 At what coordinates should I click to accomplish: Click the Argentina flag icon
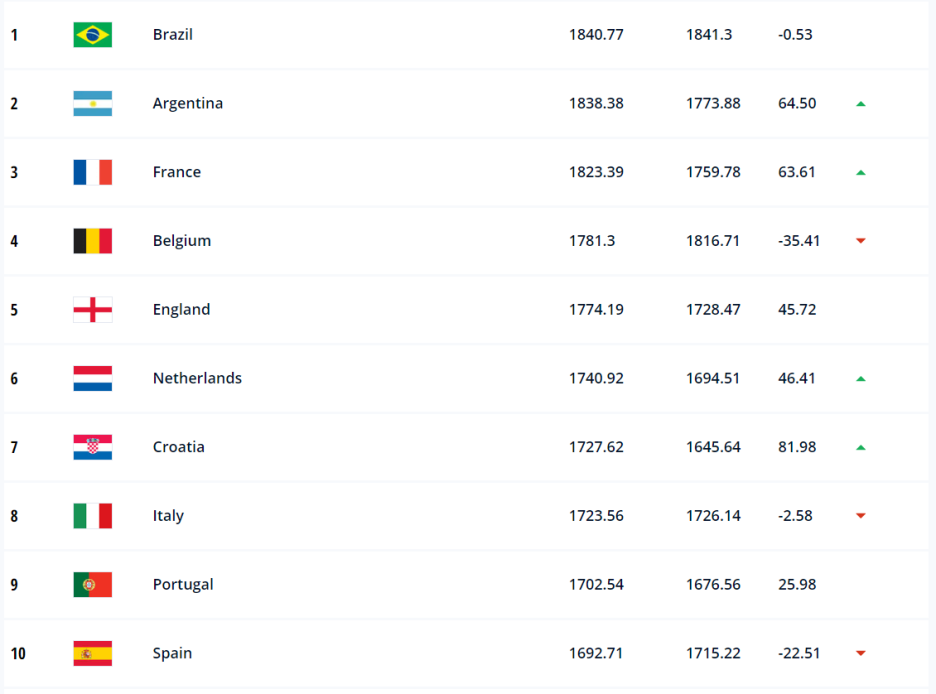(x=93, y=103)
